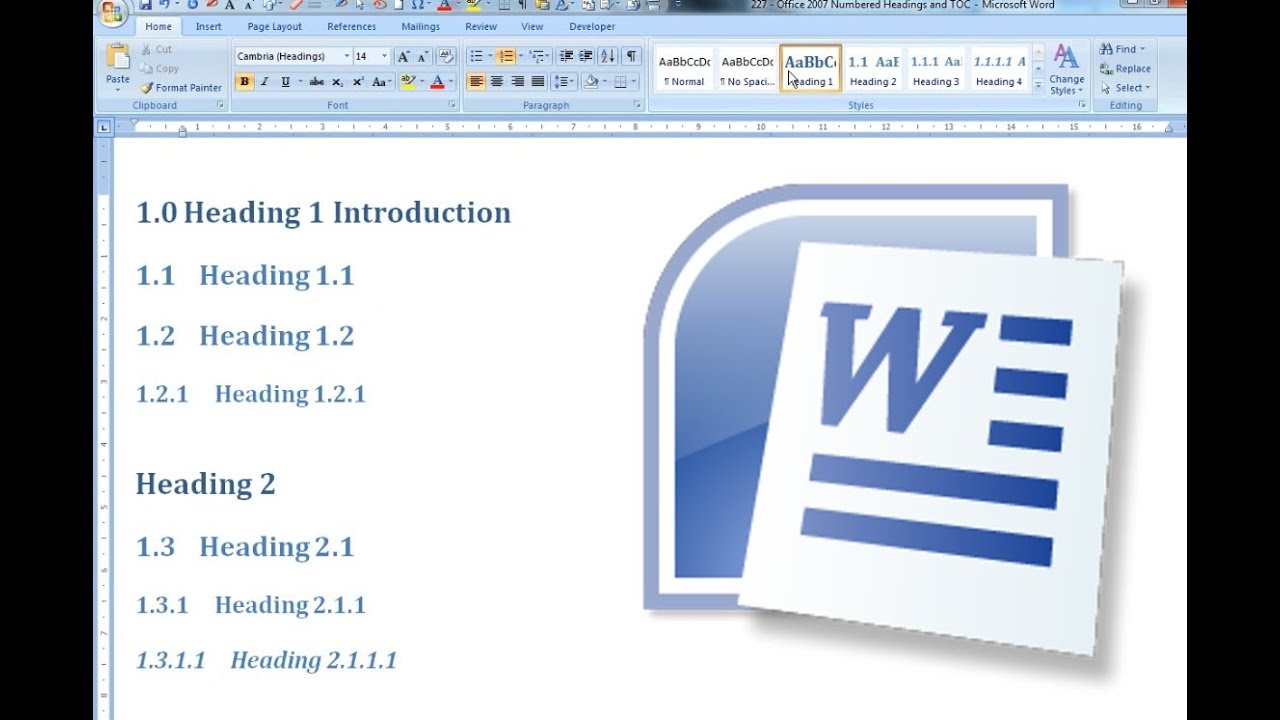The width and height of the screenshot is (1280, 720).
Task: Select the Home tab
Action: click(158, 27)
